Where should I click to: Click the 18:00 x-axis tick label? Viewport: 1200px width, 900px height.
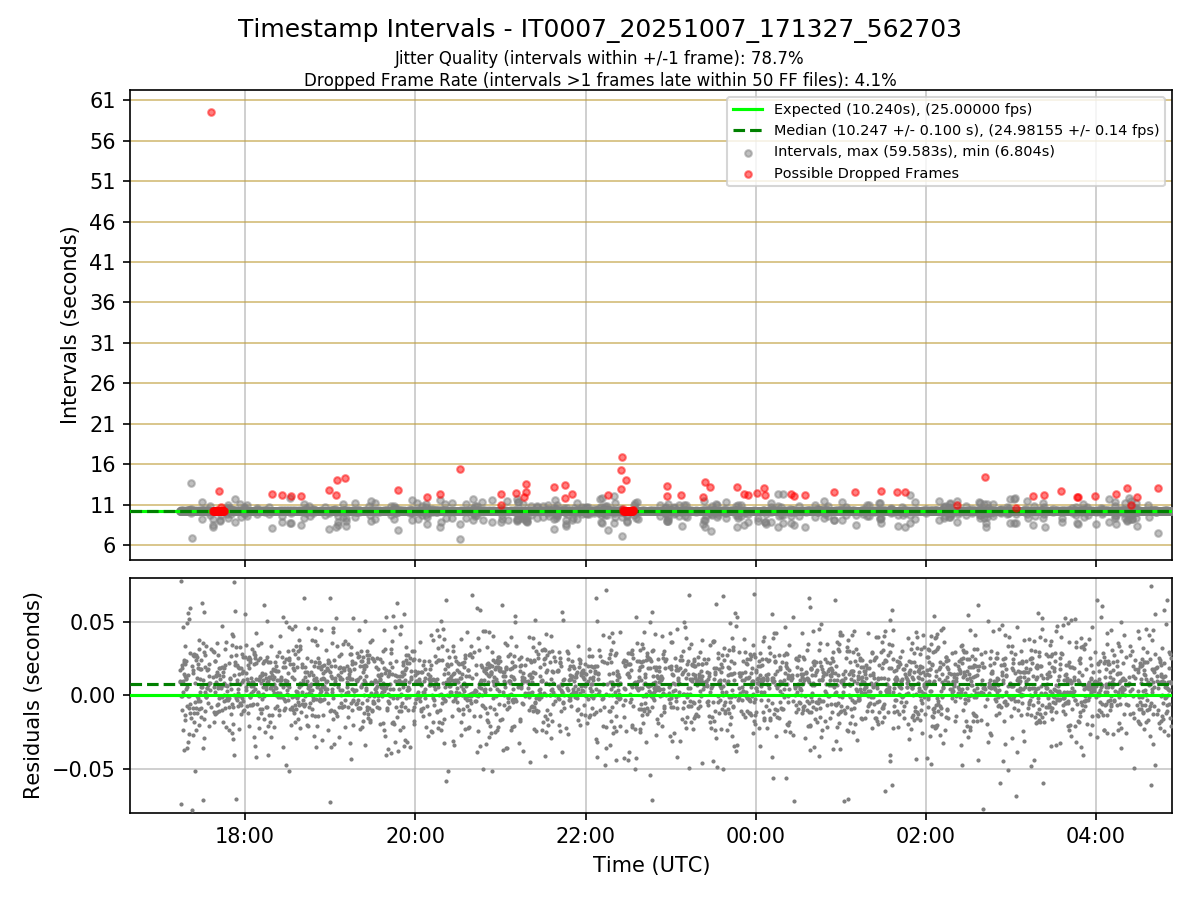[245, 835]
